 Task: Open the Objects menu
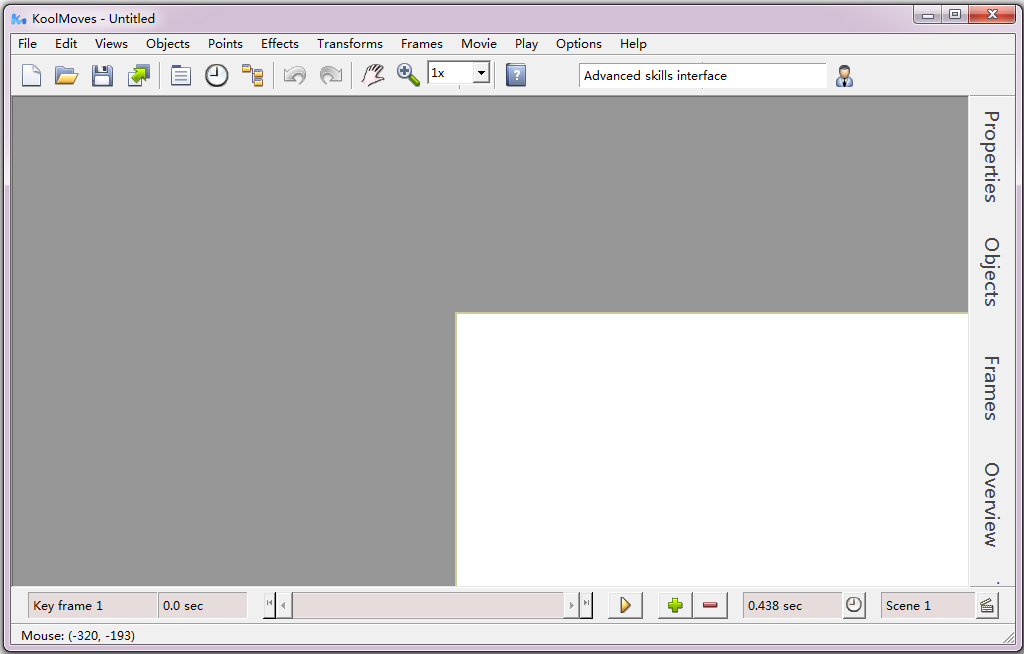[168, 44]
